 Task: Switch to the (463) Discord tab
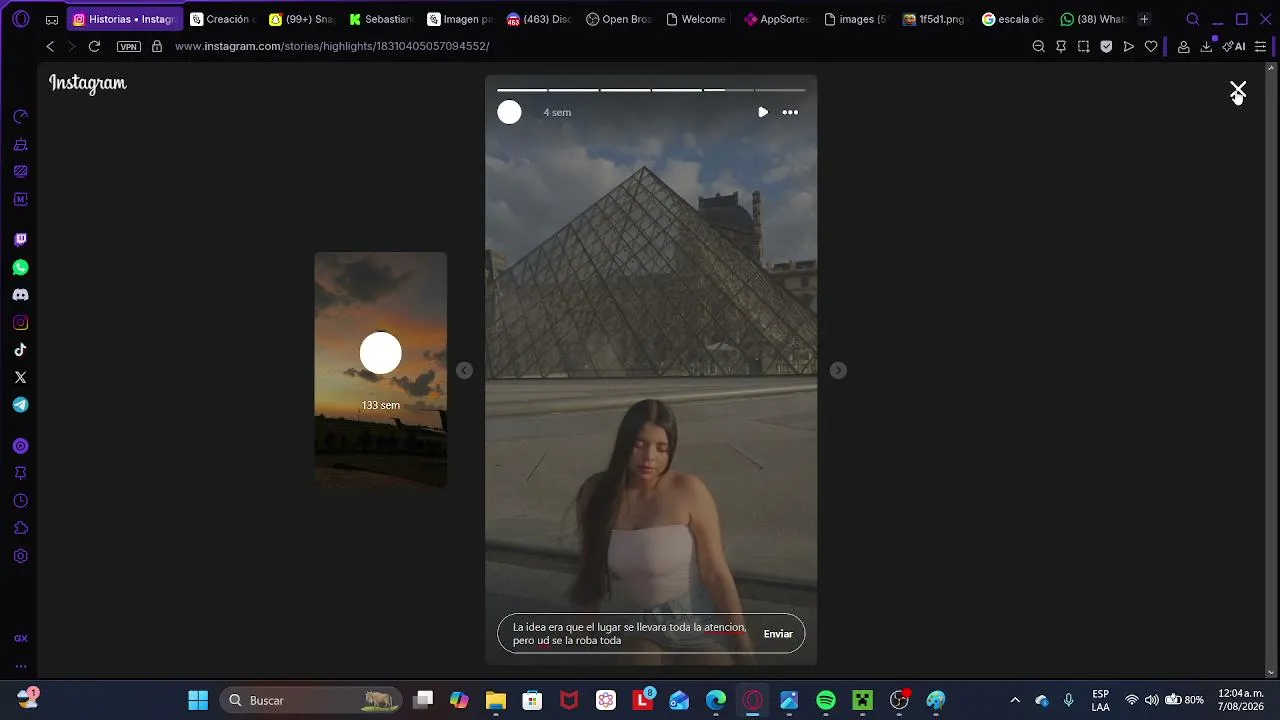(540, 19)
